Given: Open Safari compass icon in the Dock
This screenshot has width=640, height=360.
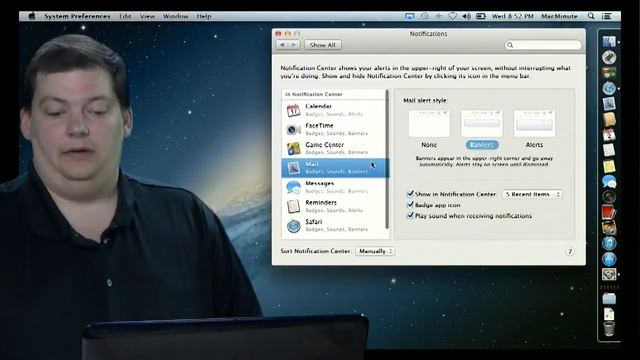Looking at the screenshot, I should click(x=609, y=88).
